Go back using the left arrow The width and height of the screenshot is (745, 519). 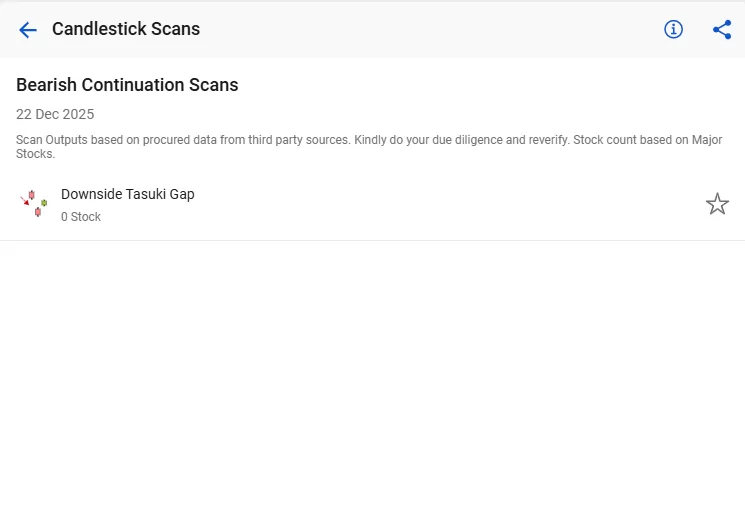(x=28, y=30)
